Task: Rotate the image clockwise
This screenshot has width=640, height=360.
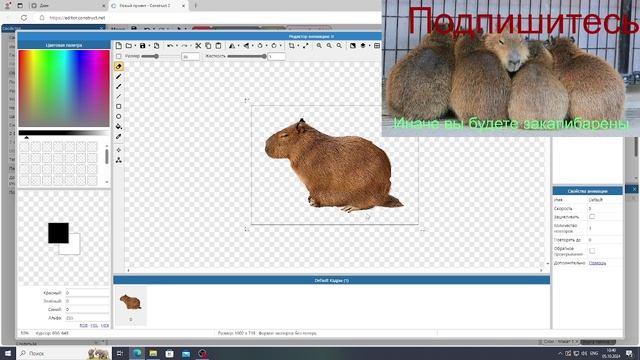Action: (x=274, y=46)
